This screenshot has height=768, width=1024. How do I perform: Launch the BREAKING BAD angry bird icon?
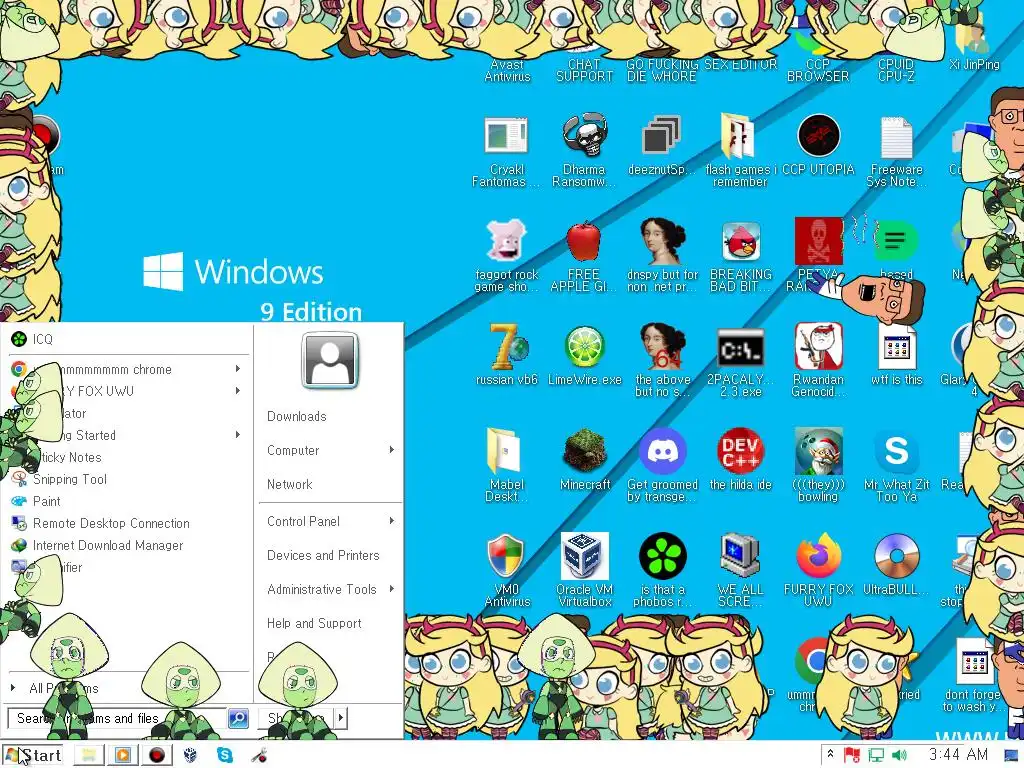click(x=741, y=242)
